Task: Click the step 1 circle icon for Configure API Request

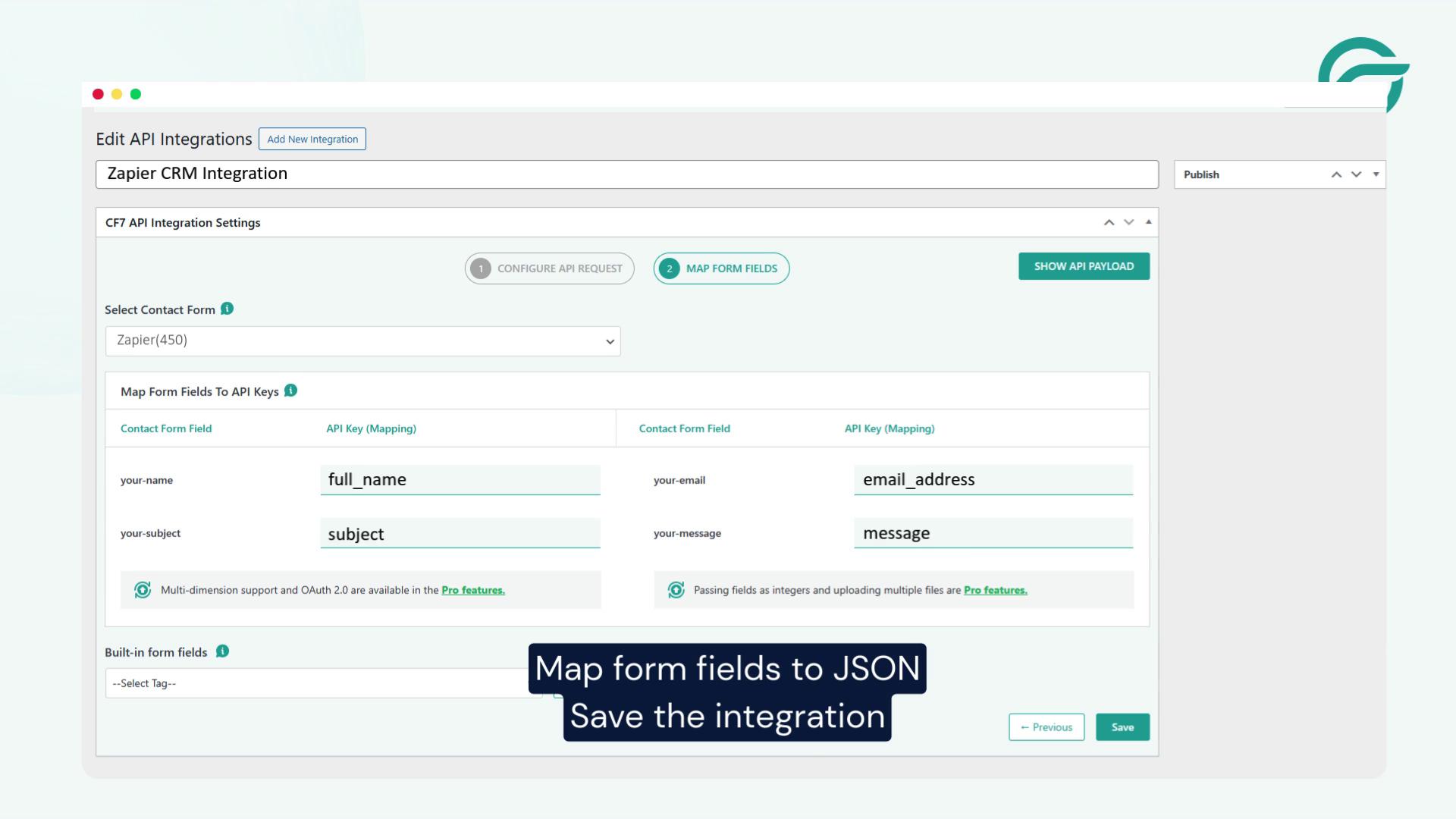Action: (x=482, y=268)
